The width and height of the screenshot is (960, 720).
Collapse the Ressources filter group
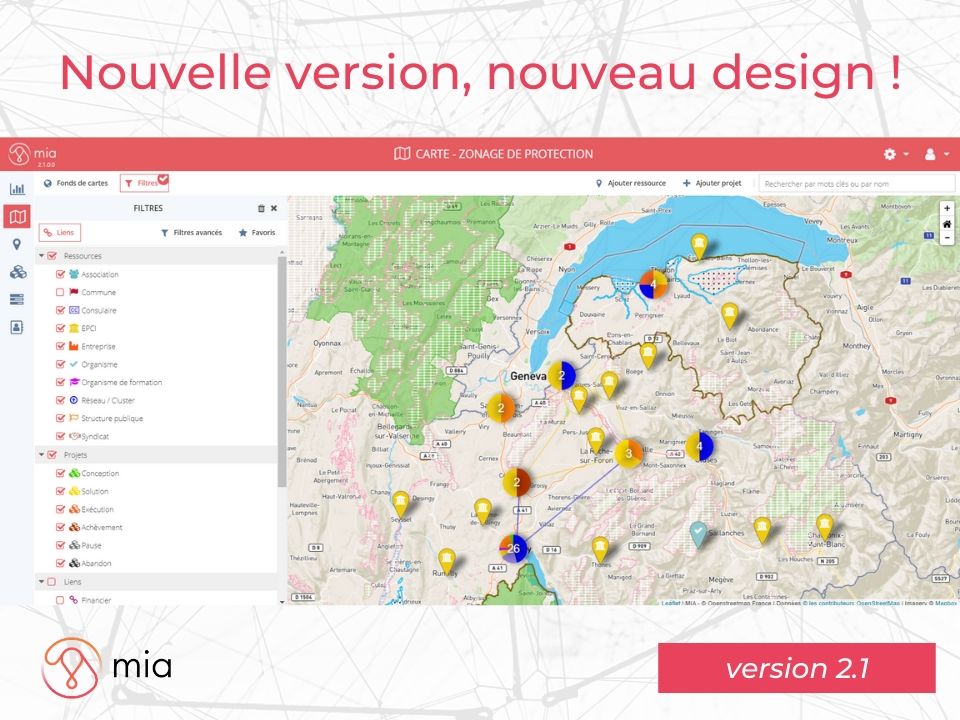42,256
